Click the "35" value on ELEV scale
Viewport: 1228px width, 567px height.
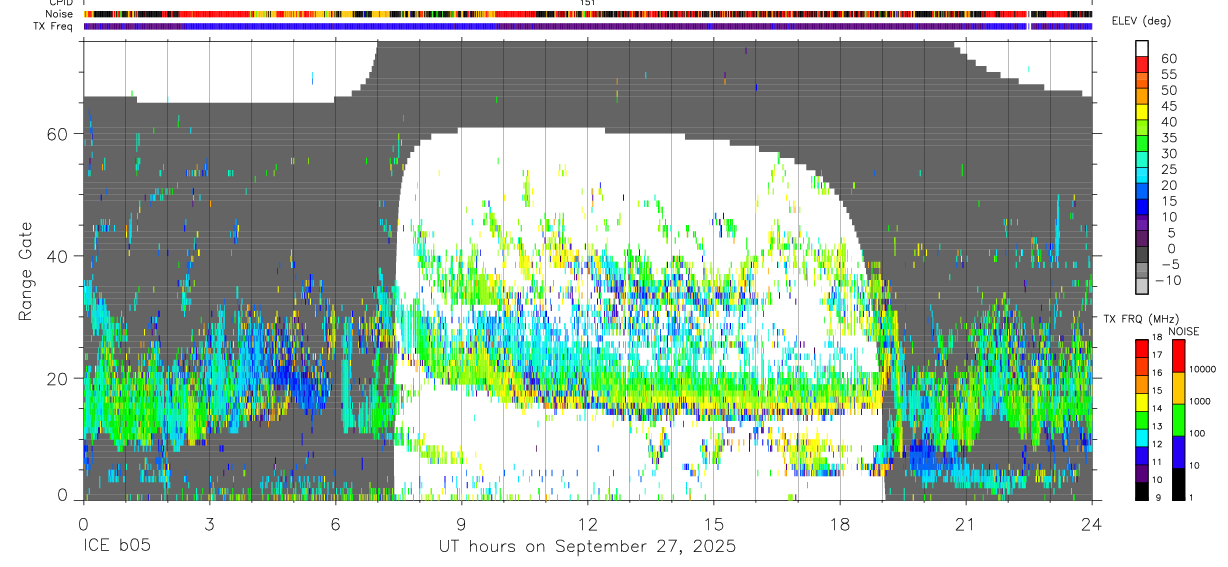pos(1168,138)
